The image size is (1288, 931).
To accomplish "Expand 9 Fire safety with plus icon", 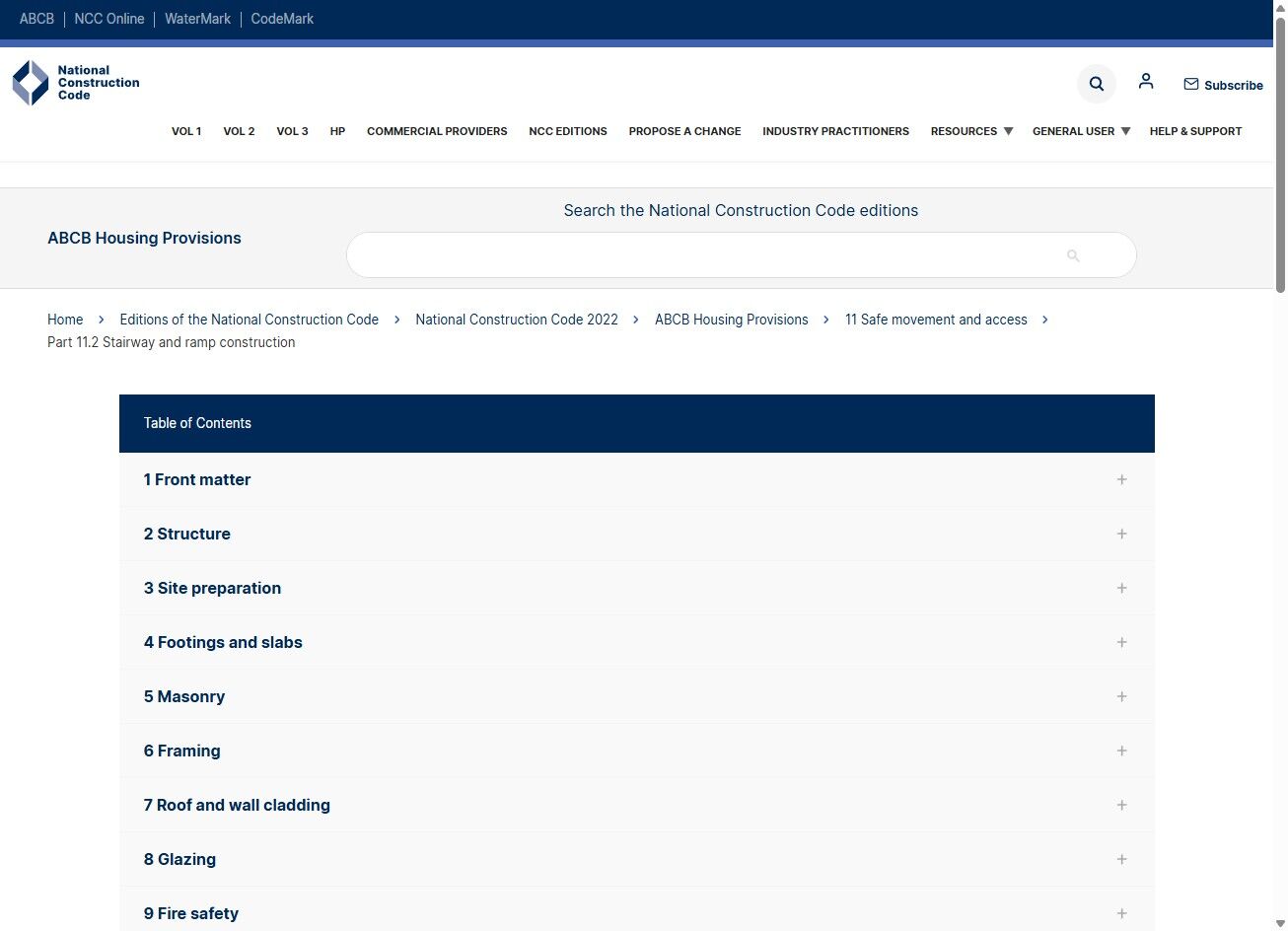I will (1121, 913).
